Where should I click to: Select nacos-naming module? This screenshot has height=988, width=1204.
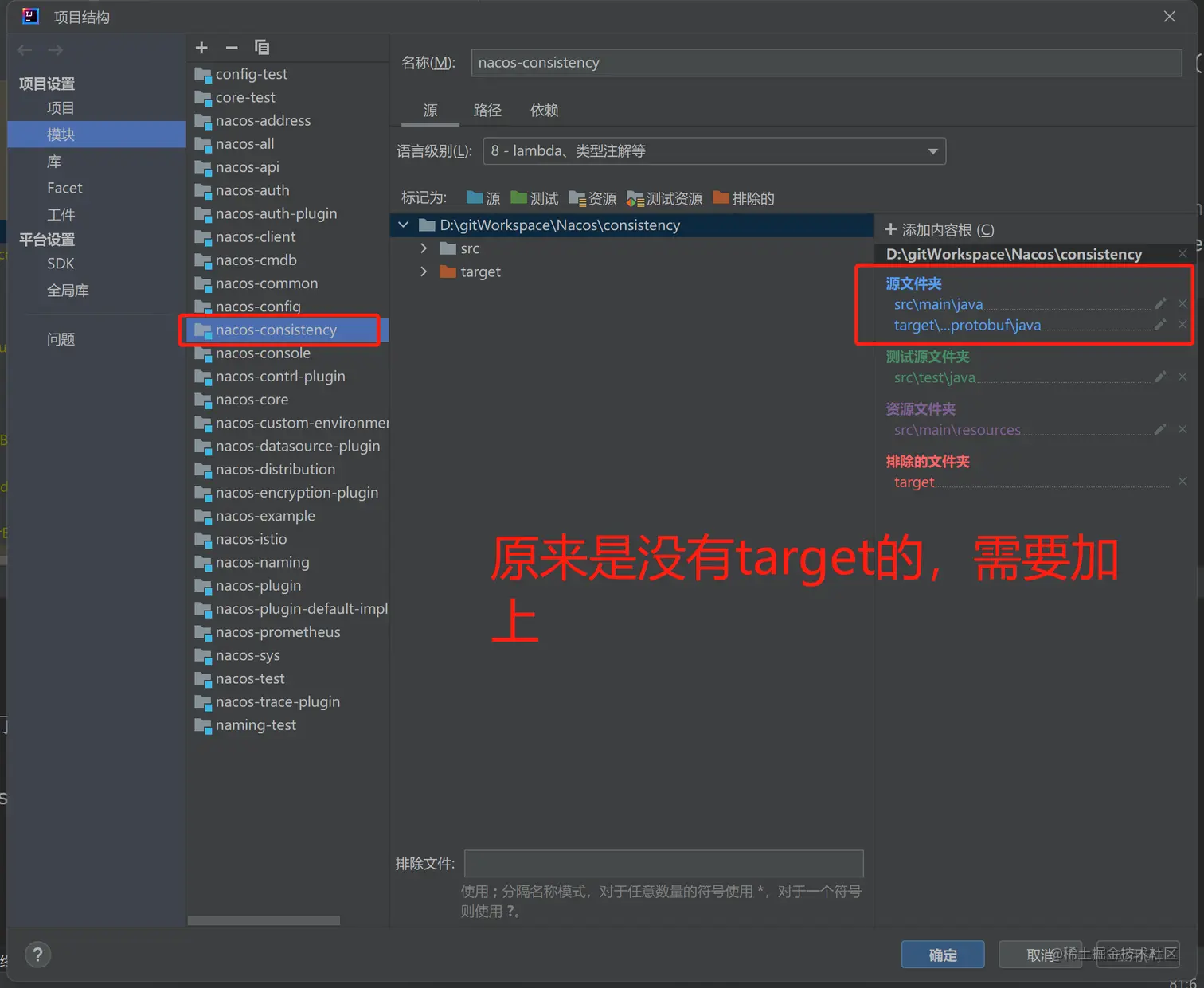(x=262, y=562)
